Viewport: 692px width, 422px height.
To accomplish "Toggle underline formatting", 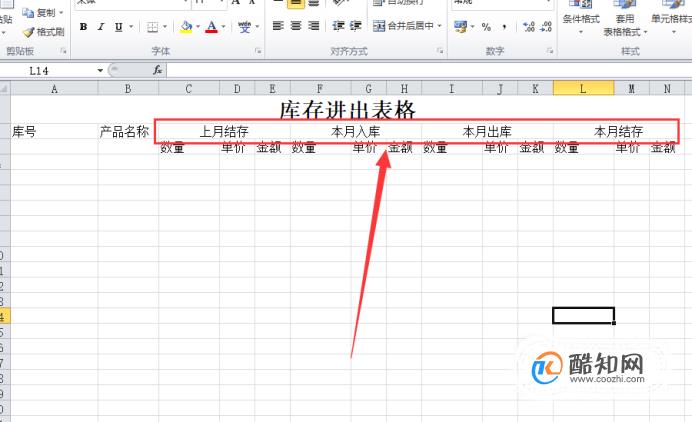I will click(x=118, y=27).
